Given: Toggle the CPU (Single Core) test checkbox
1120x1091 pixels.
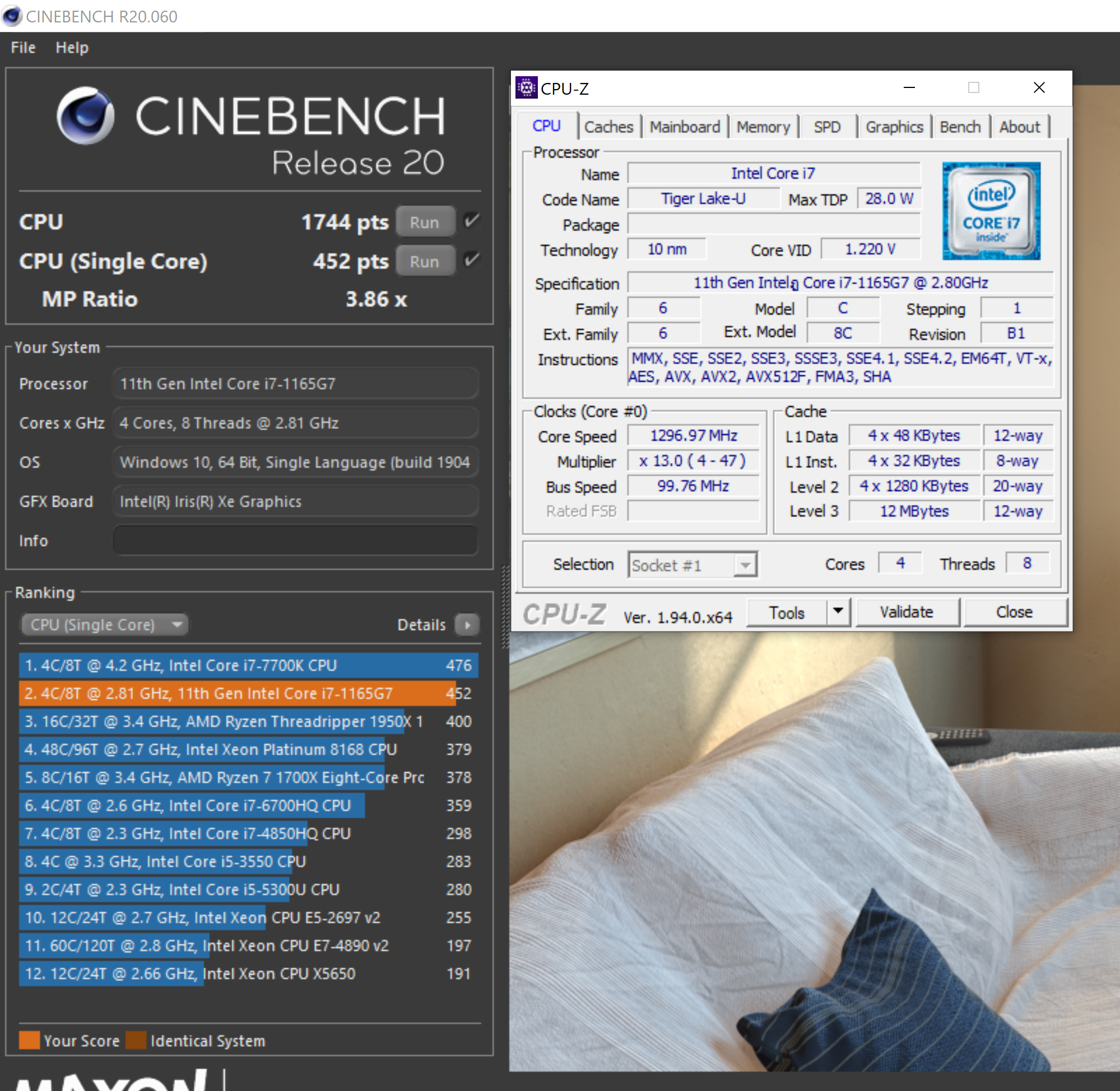Looking at the screenshot, I should coord(472,261).
